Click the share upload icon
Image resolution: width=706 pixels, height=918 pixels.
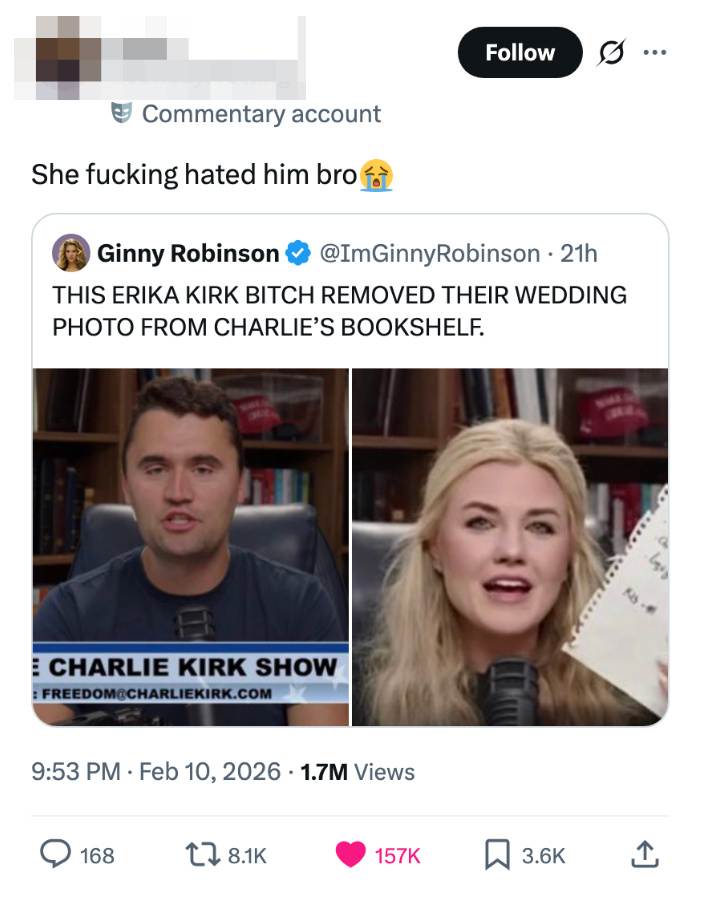coord(646,854)
